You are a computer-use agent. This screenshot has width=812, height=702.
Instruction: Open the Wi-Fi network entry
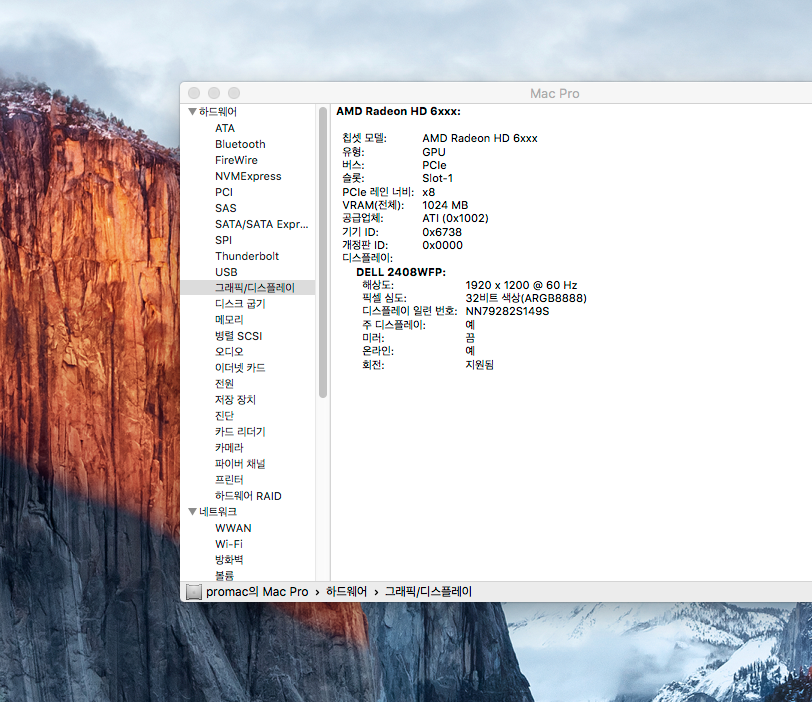[229, 544]
